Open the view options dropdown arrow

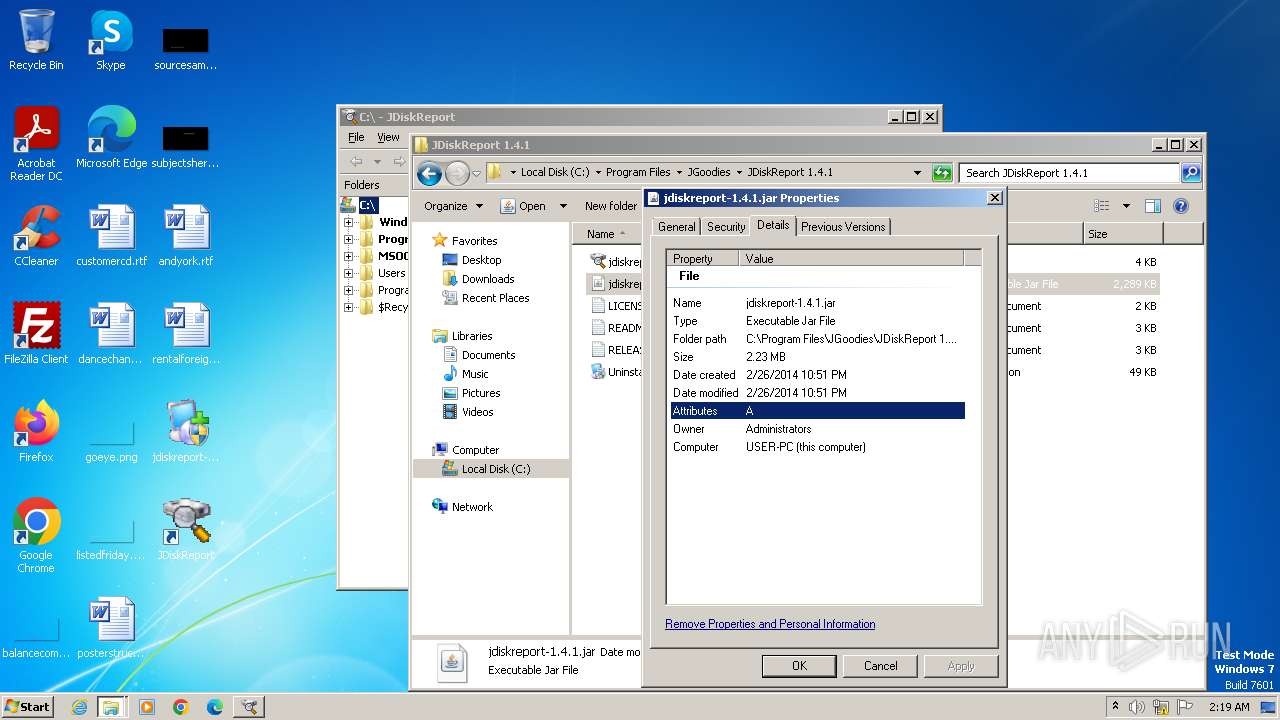(1126, 206)
